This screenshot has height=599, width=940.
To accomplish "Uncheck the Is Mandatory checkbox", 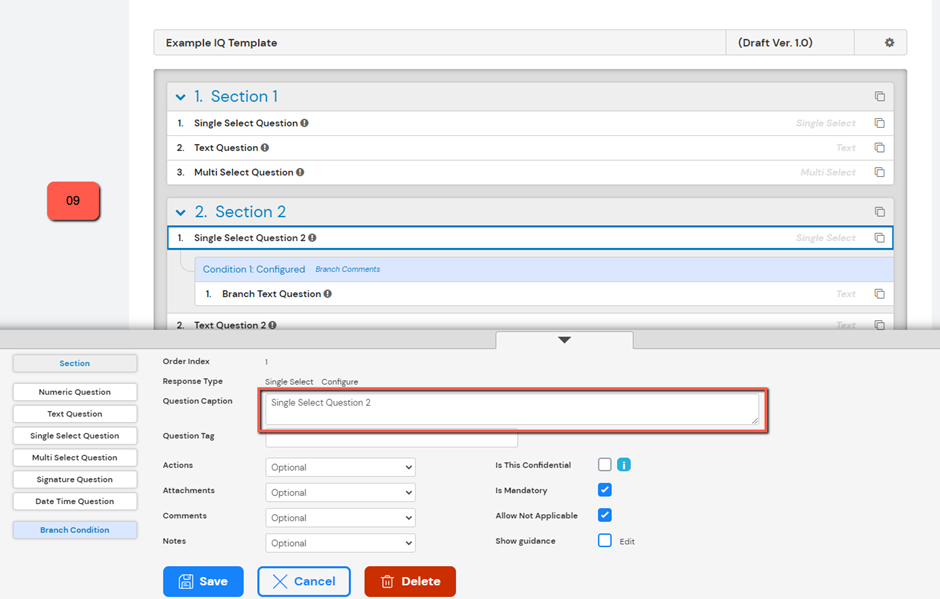I will (604, 490).
